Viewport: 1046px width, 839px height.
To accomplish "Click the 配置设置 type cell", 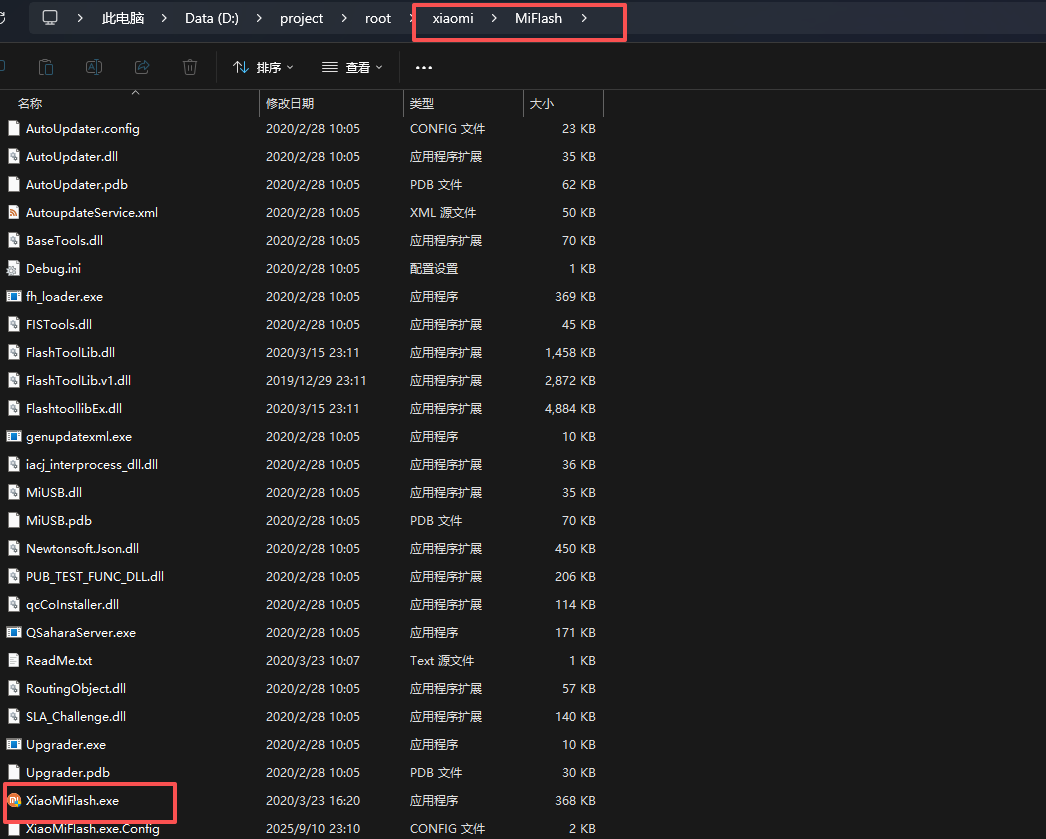I will 434,269.
